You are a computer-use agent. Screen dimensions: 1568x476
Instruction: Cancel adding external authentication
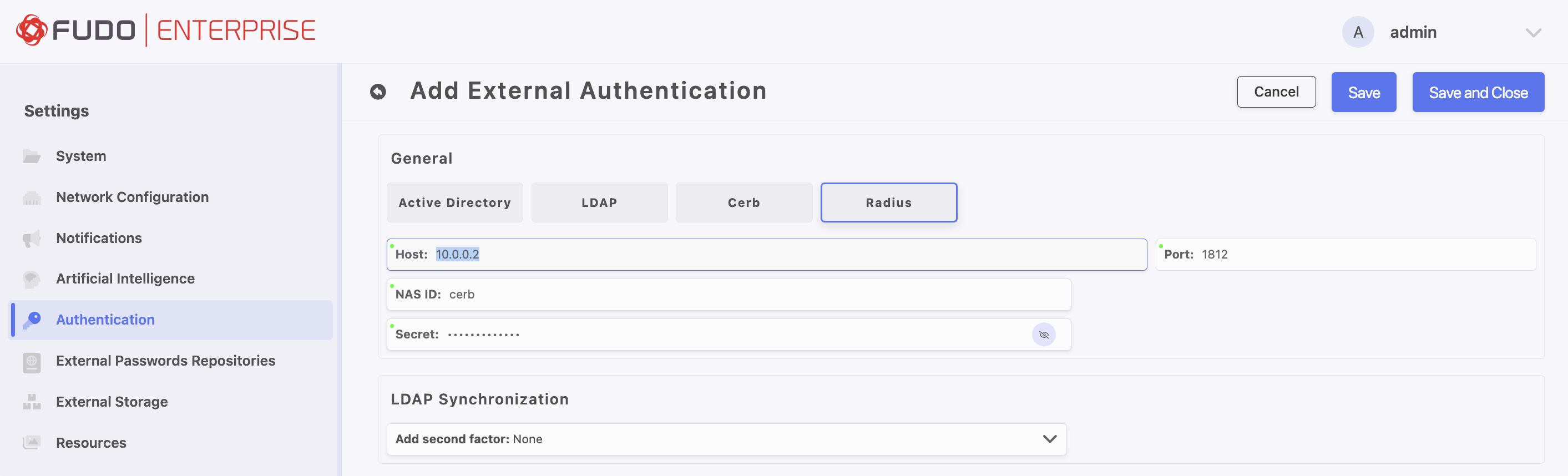1276,92
